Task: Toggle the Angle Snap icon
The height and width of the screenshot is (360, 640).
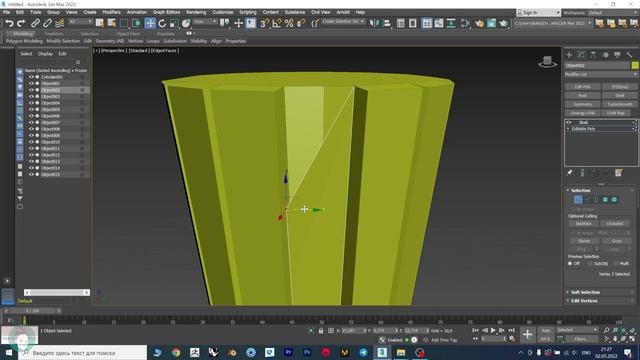Action: tap(276, 23)
